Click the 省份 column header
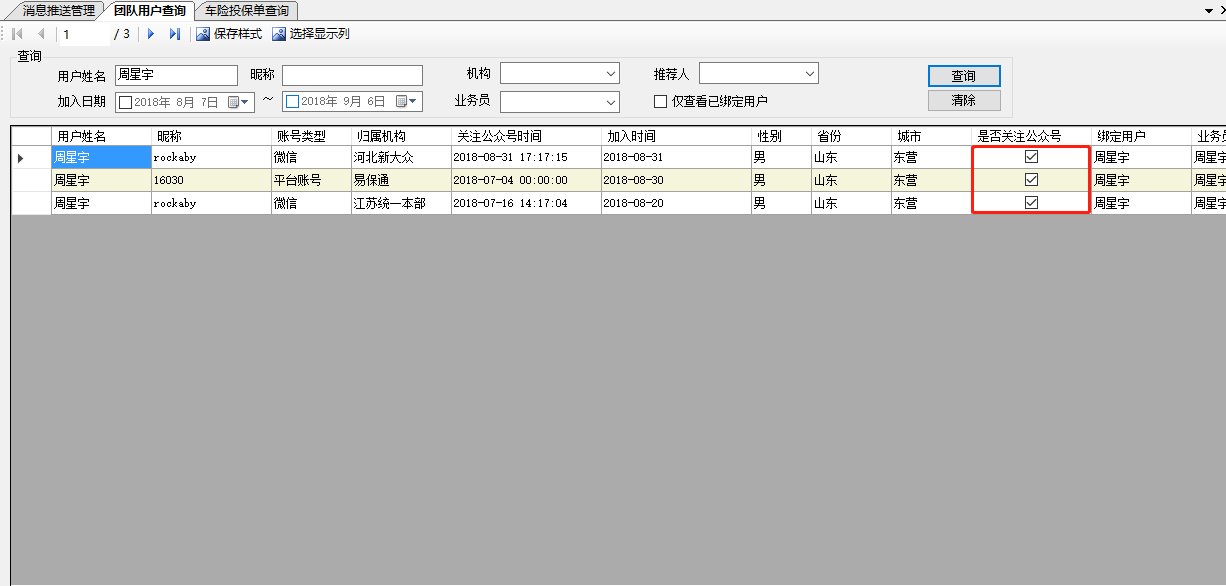 pos(852,136)
